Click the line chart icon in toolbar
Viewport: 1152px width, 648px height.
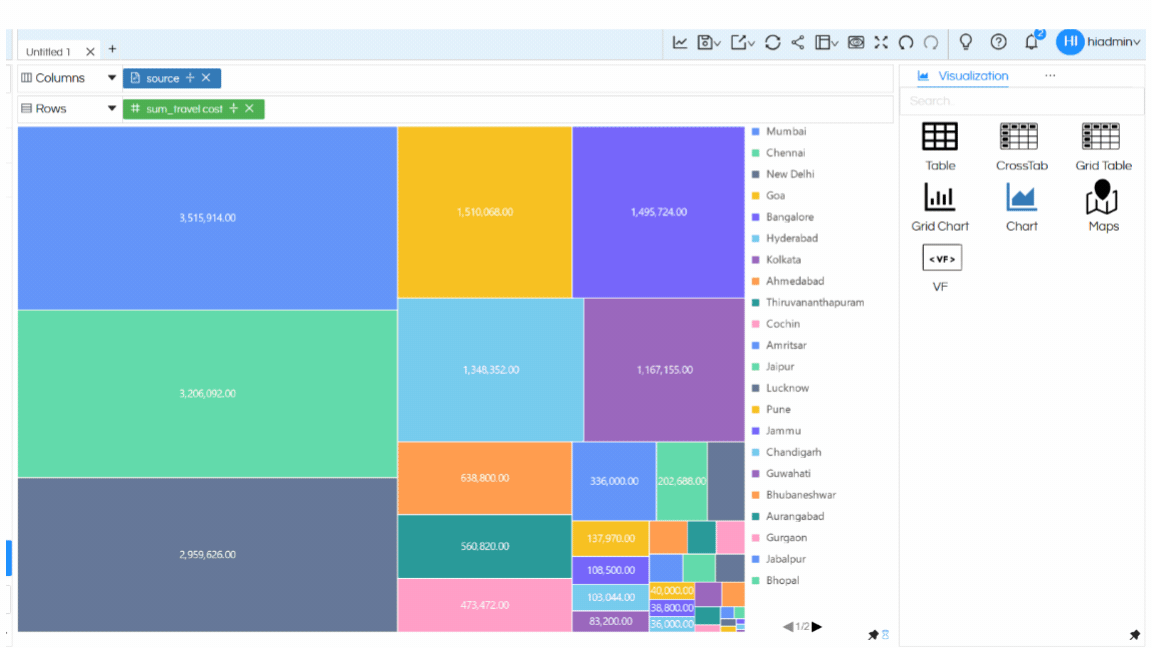pos(680,43)
